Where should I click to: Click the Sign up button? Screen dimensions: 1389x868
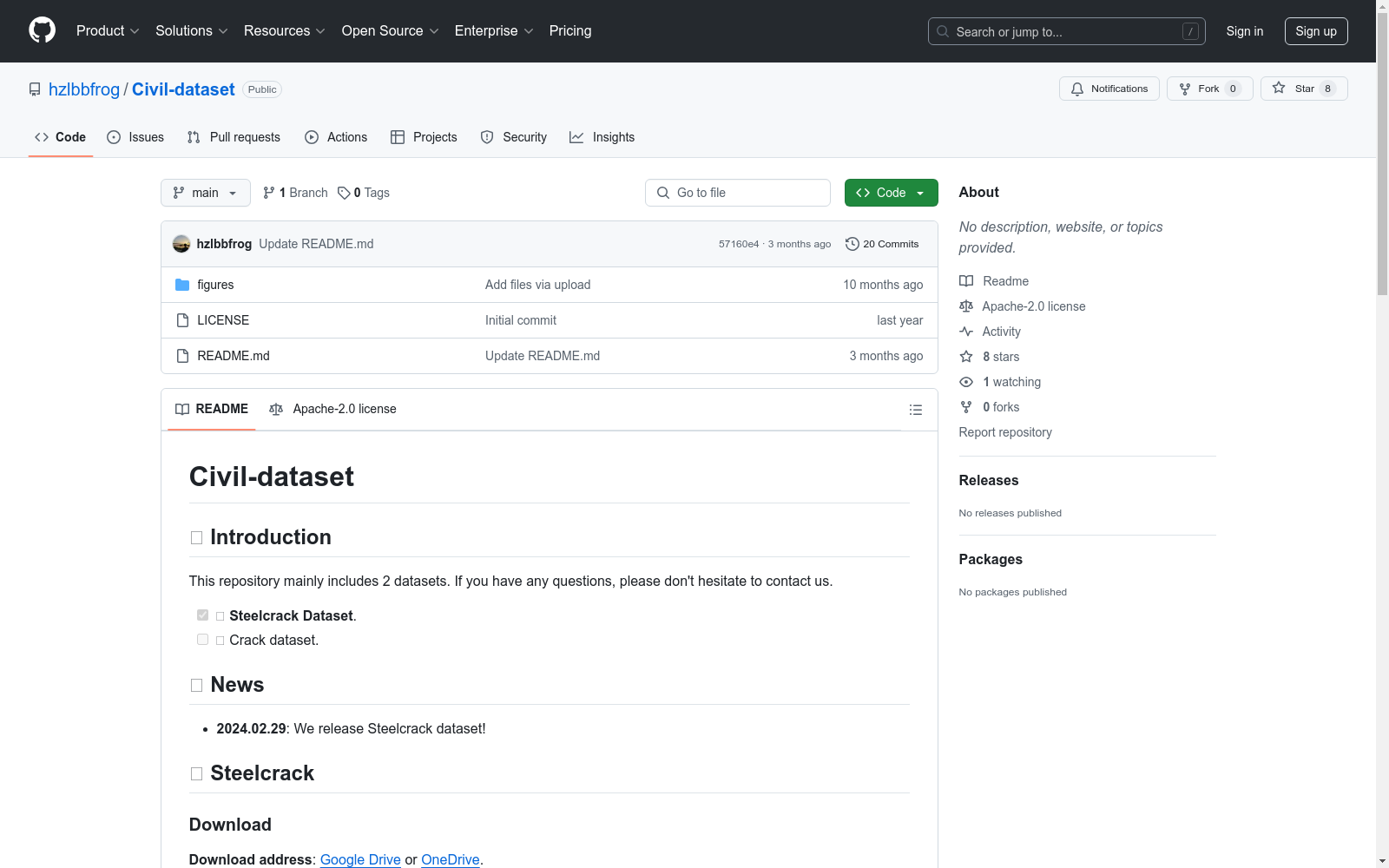[x=1316, y=31]
